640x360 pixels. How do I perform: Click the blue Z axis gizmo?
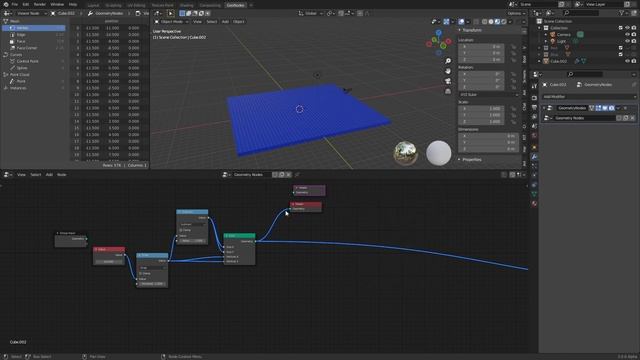pyautogui.click(x=438, y=33)
